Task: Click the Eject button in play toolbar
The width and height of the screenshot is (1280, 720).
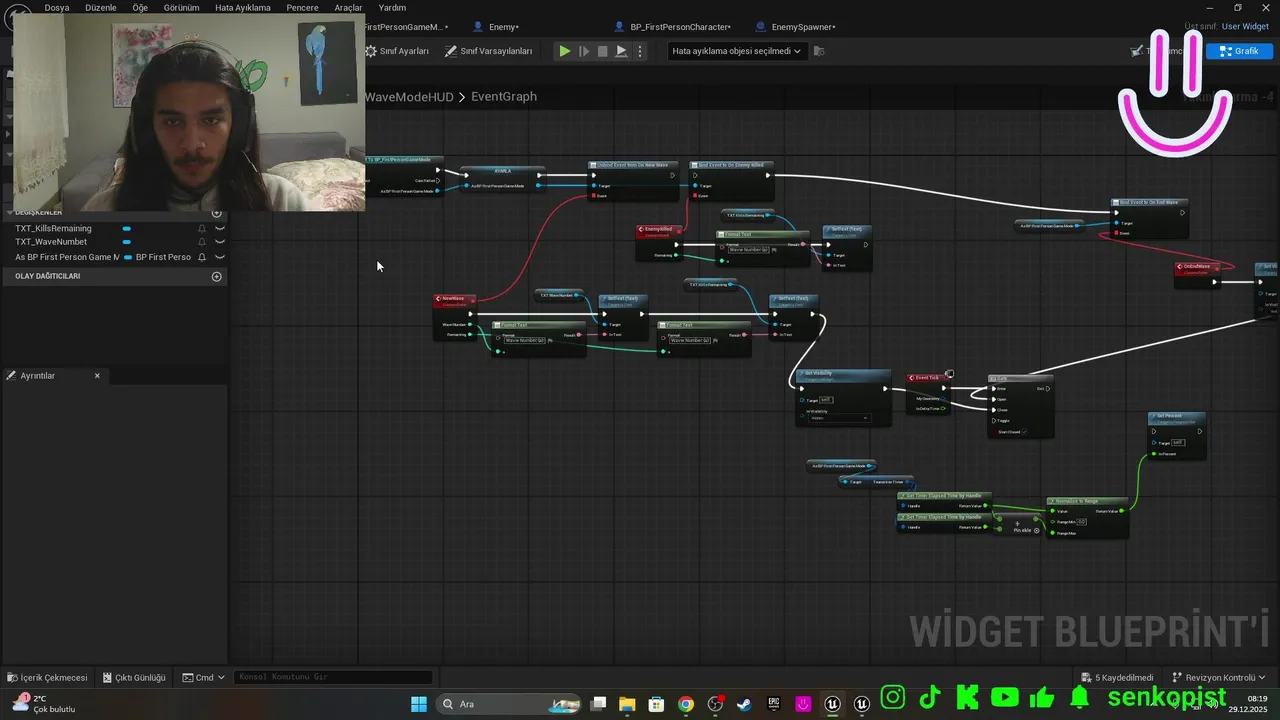Action: click(x=621, y=51)
